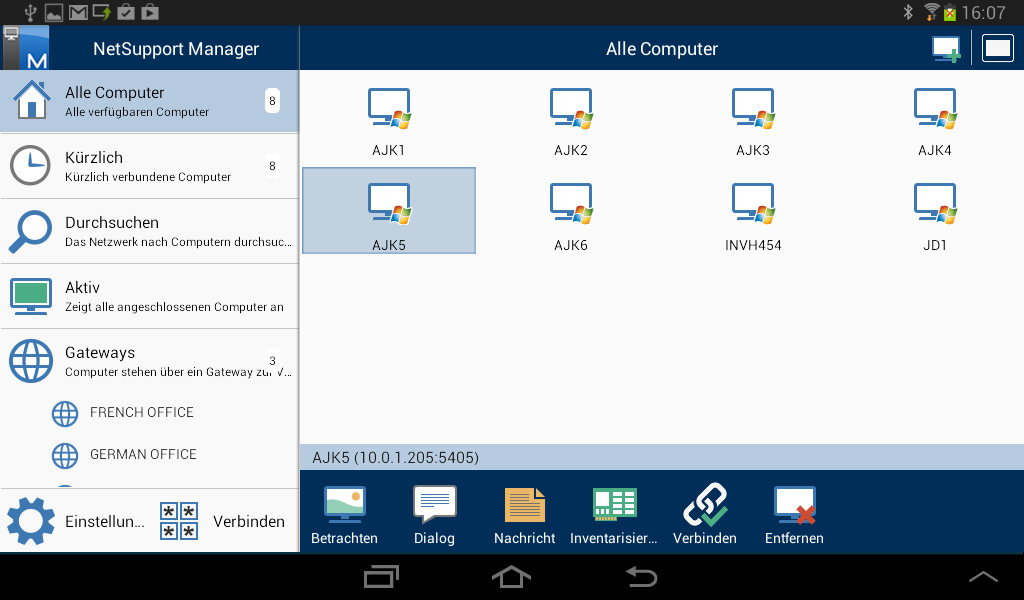Open Einstellun... settings gear
The height and width of the screenshot is (600, 1024).
pyautogui.click(x=76, y=521)
